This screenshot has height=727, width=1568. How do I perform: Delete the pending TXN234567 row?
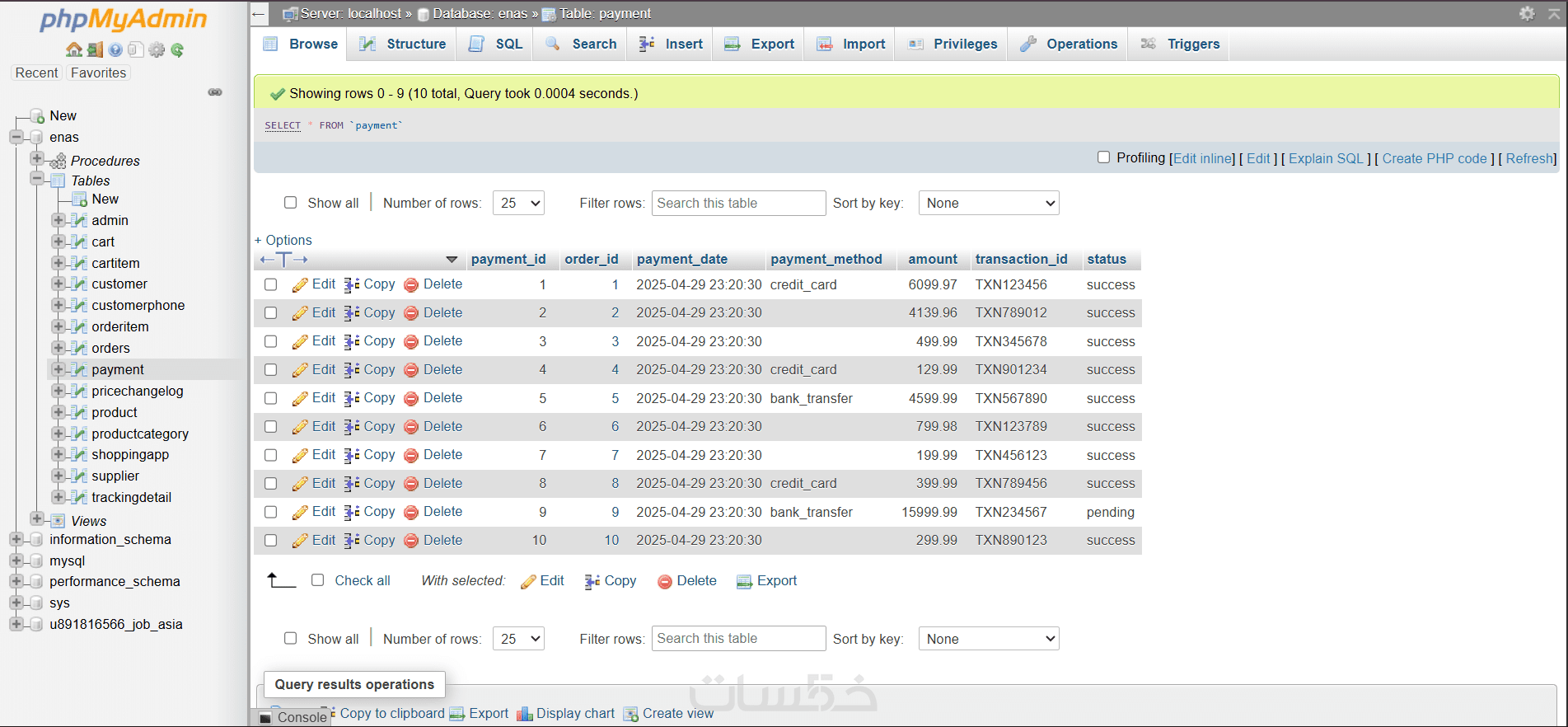tap(433, 512)
